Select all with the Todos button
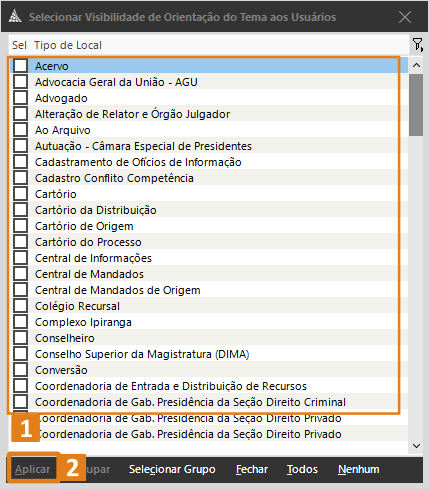Image resolution: width=429 pixels, height=489 pixels. point(302,469)
